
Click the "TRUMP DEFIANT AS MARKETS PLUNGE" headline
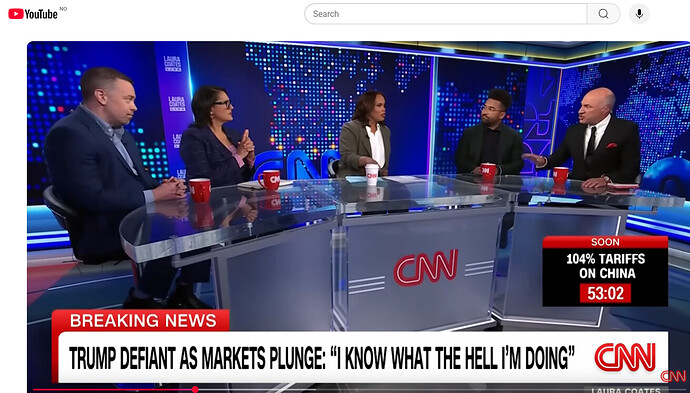(x=196, y=357)
